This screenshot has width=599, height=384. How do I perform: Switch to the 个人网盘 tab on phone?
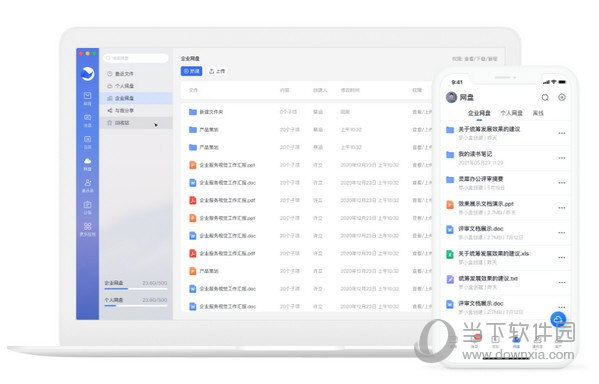(x=511, y=113)
